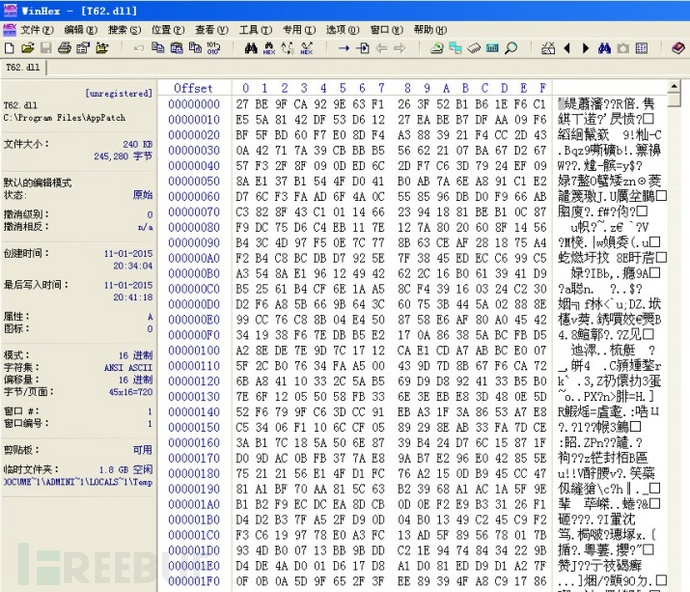Click the [unregistered] label in info panel
690x592 pixels.
click(119, 92)
